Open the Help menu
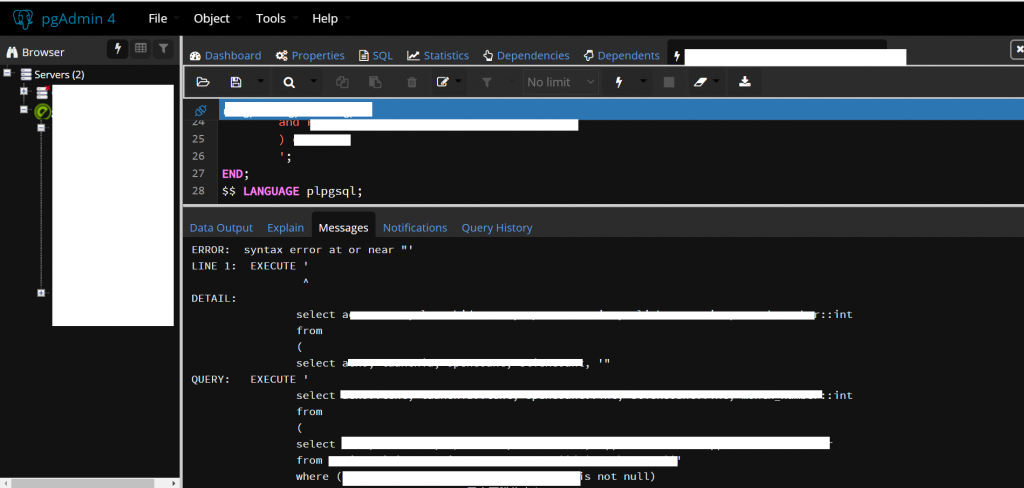Screen dimensions: 1024x488 point(325,18)
